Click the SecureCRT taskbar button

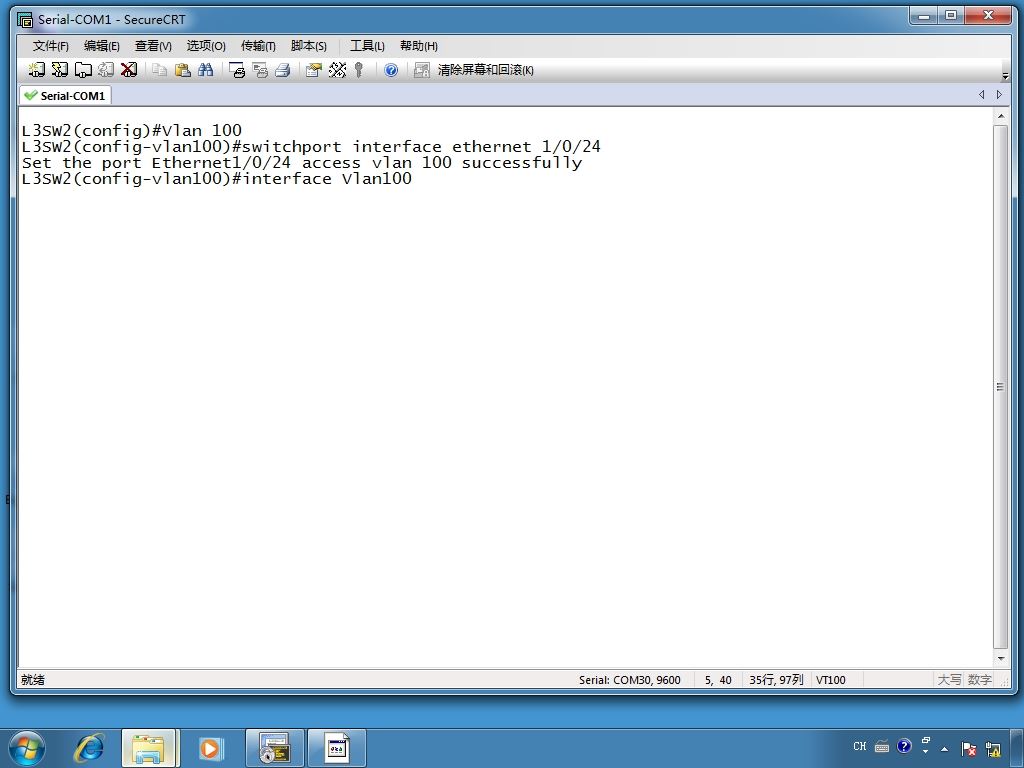tap(274, 748)
